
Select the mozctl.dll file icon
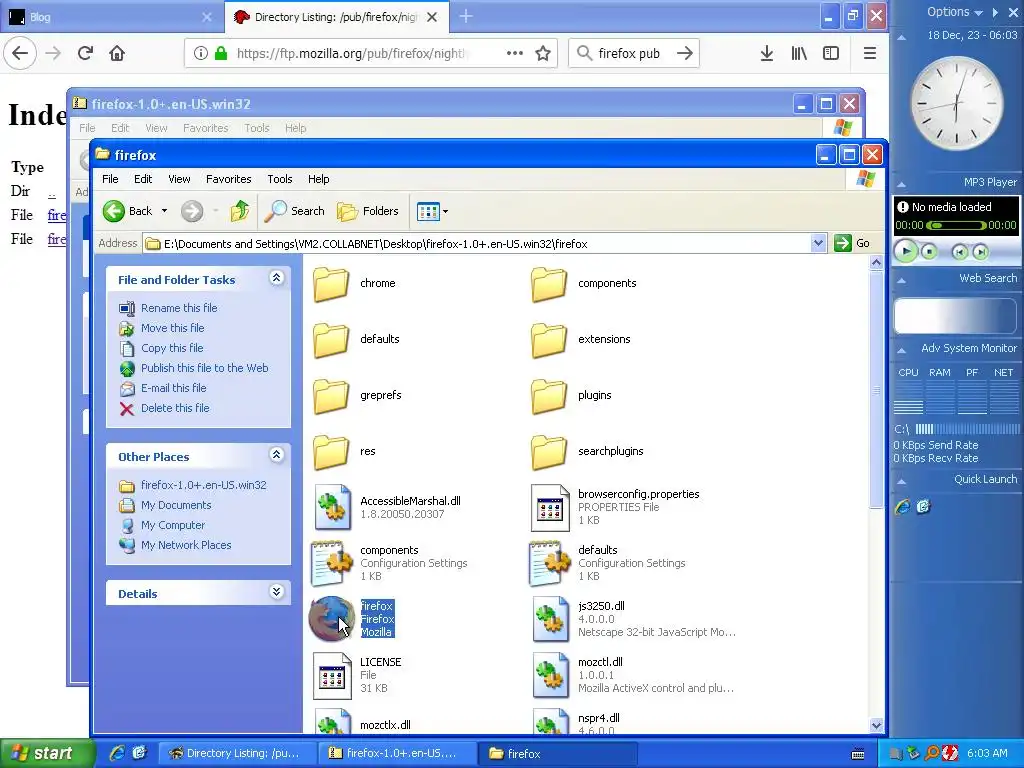pos(550,675)
